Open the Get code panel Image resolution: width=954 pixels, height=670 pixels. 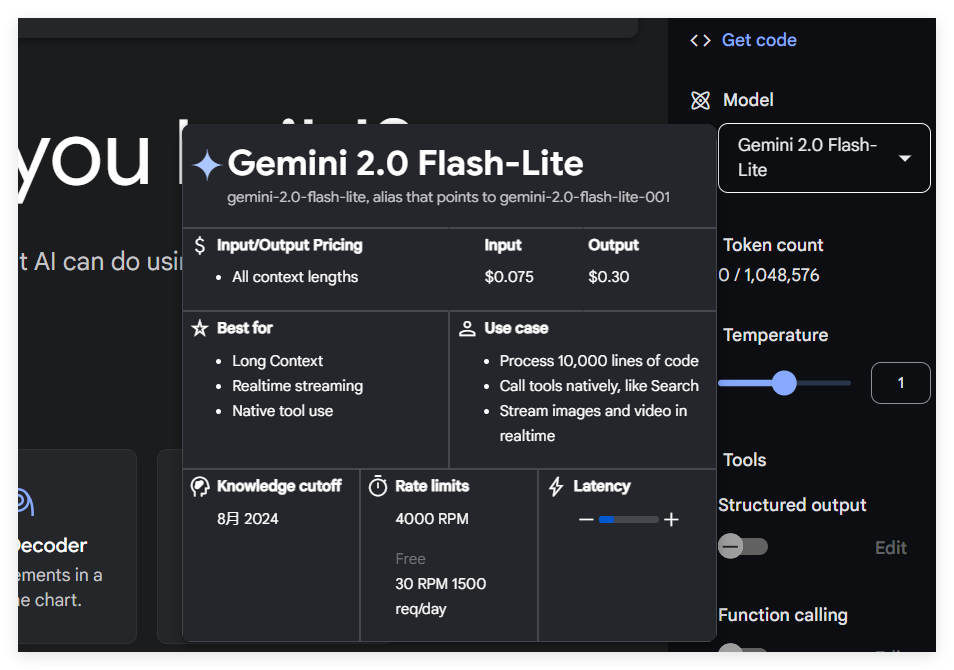(758, 40)
